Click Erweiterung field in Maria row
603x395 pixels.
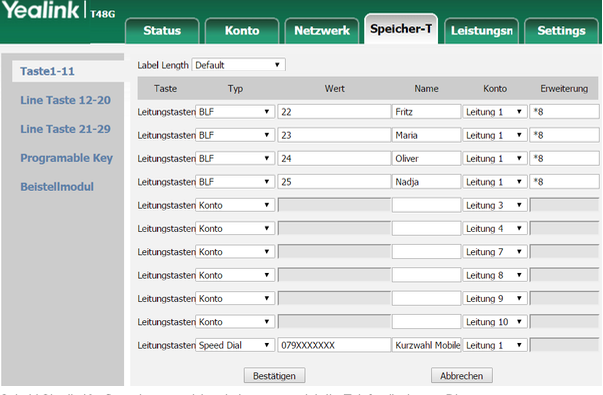point(564,135)
